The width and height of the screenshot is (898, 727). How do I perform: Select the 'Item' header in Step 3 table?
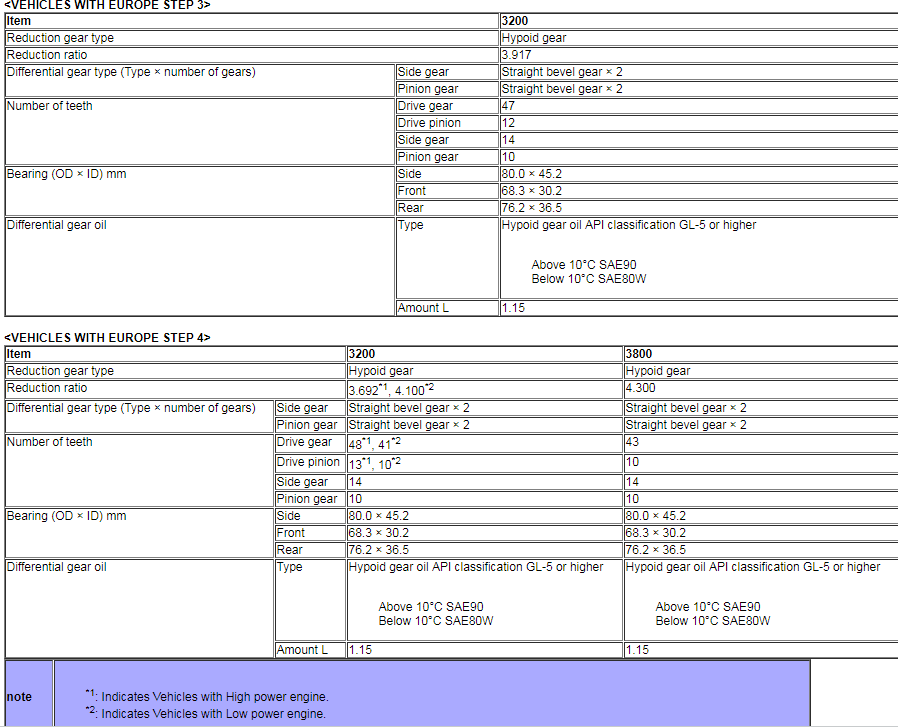click(x=19, y=21)
